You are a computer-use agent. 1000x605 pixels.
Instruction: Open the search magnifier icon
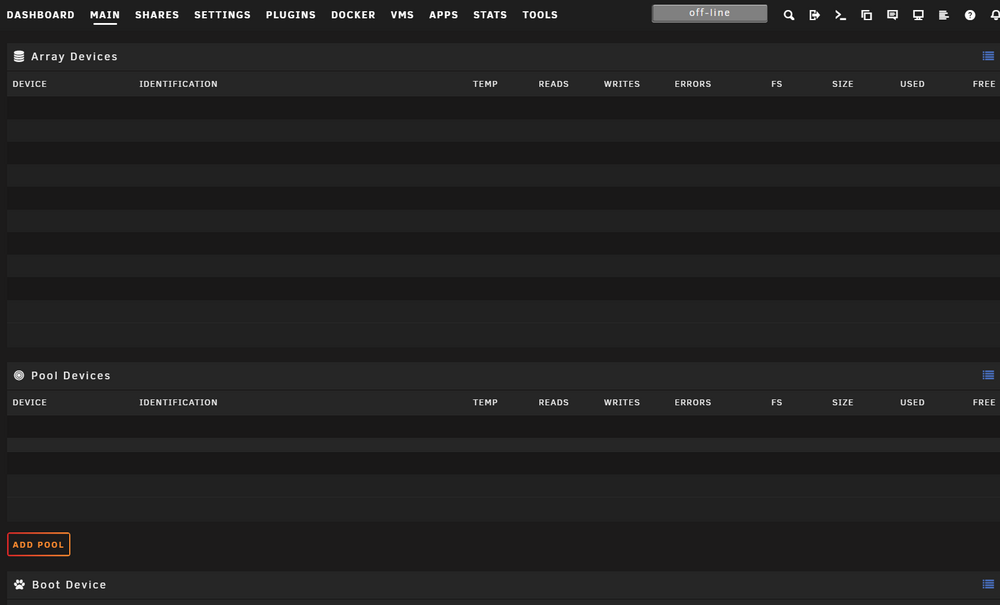(x=789, y=15)
